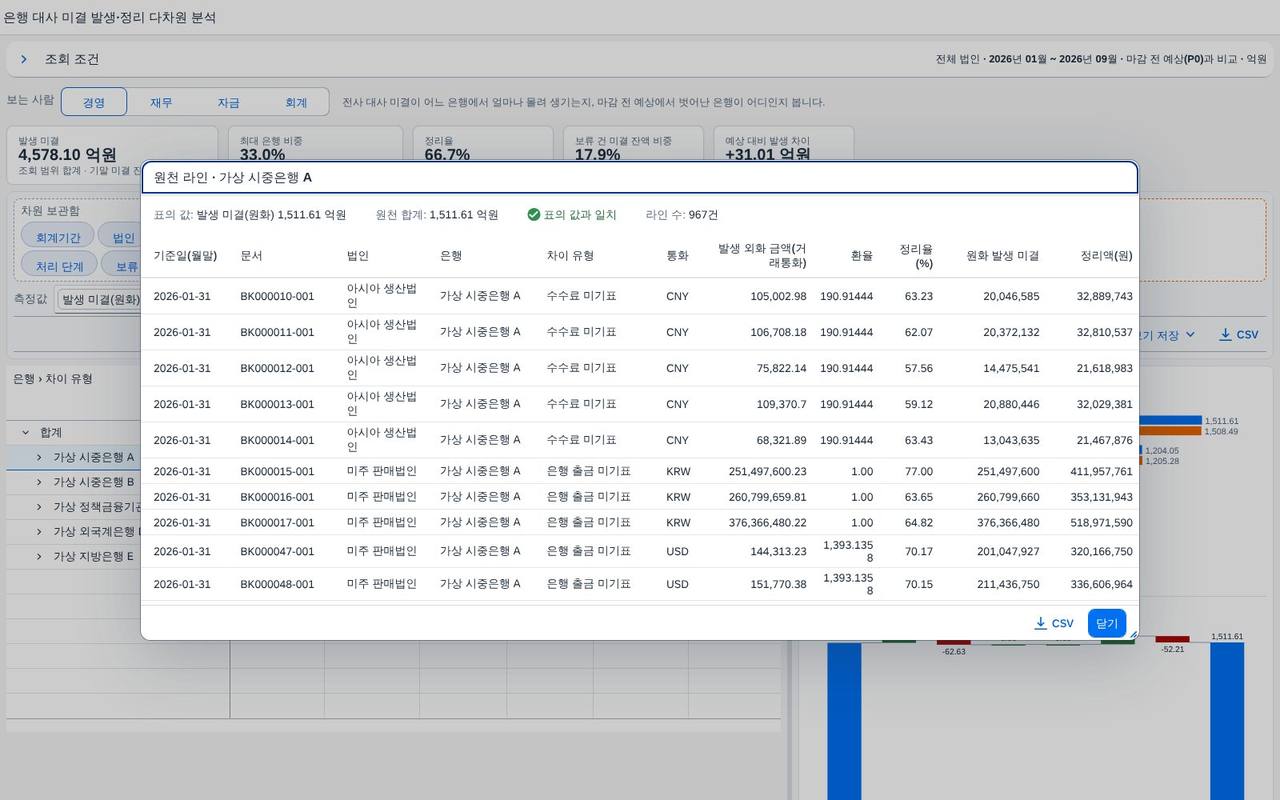Screen dimensions: 1280x800
Task: Click the 통화 column header
Action: click(677, 256)
